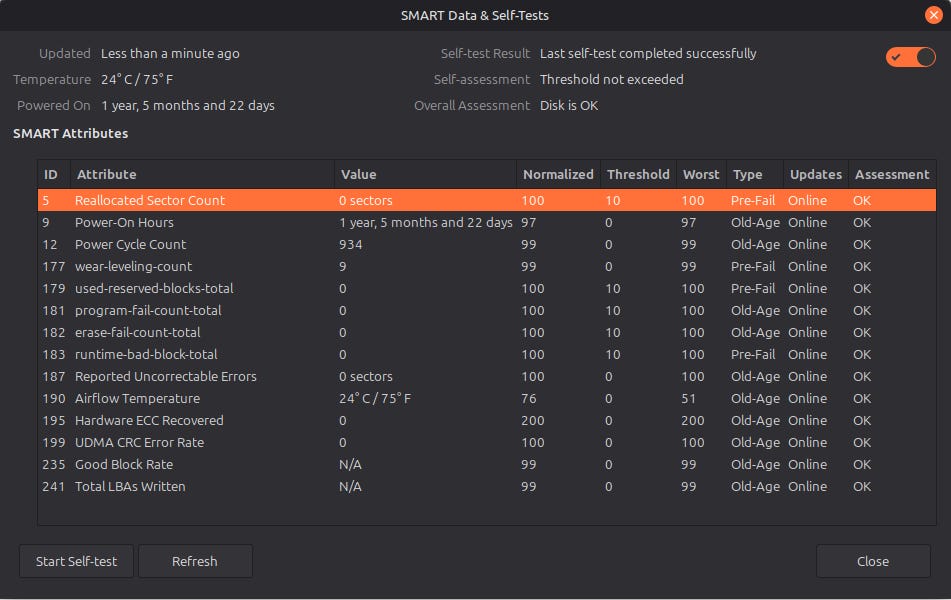
Task: Disable the SMART enabled toggle switch
Action: (x=910, y=57)
